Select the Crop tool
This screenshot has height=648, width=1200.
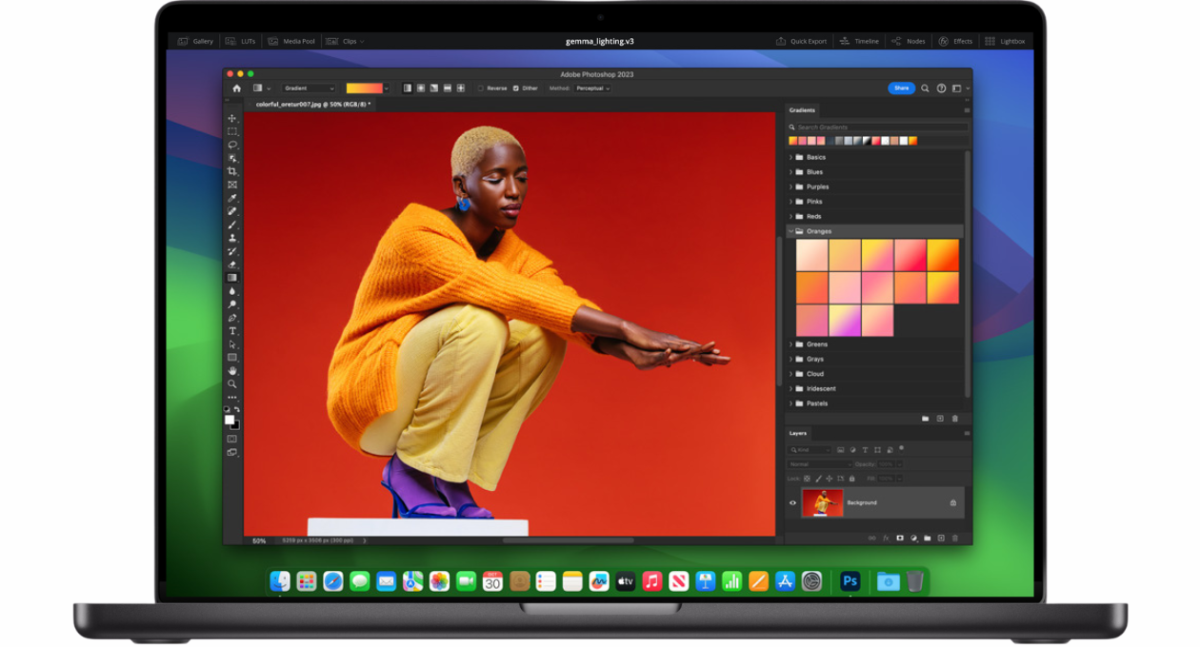click(232, 171)
